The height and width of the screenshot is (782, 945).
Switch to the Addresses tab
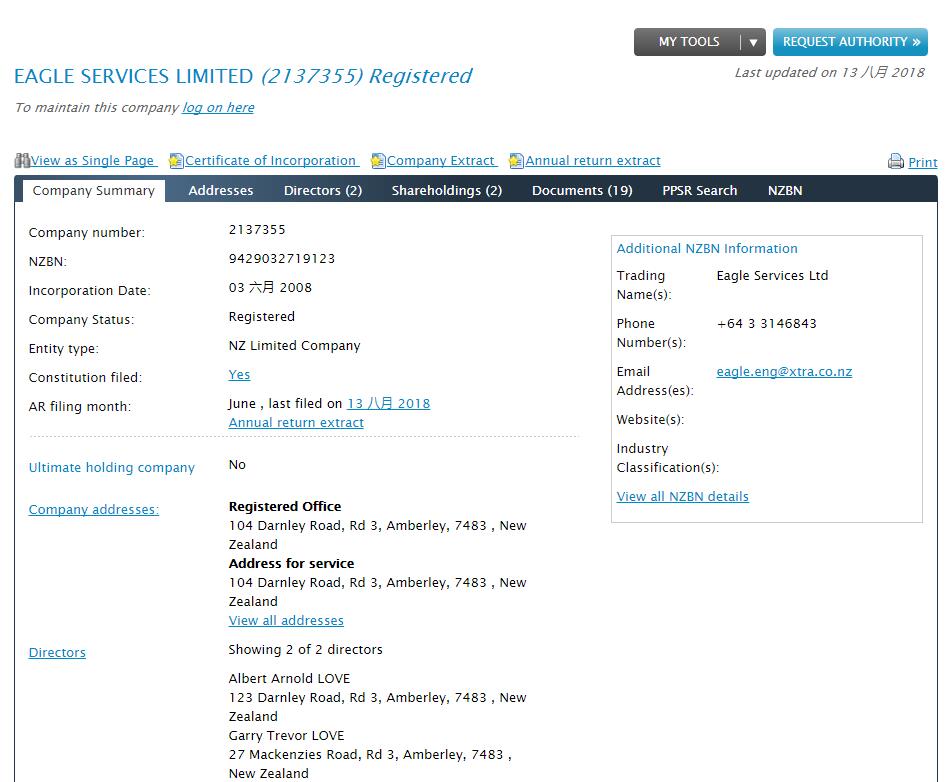pyautogui.click(x=221, y=190)
